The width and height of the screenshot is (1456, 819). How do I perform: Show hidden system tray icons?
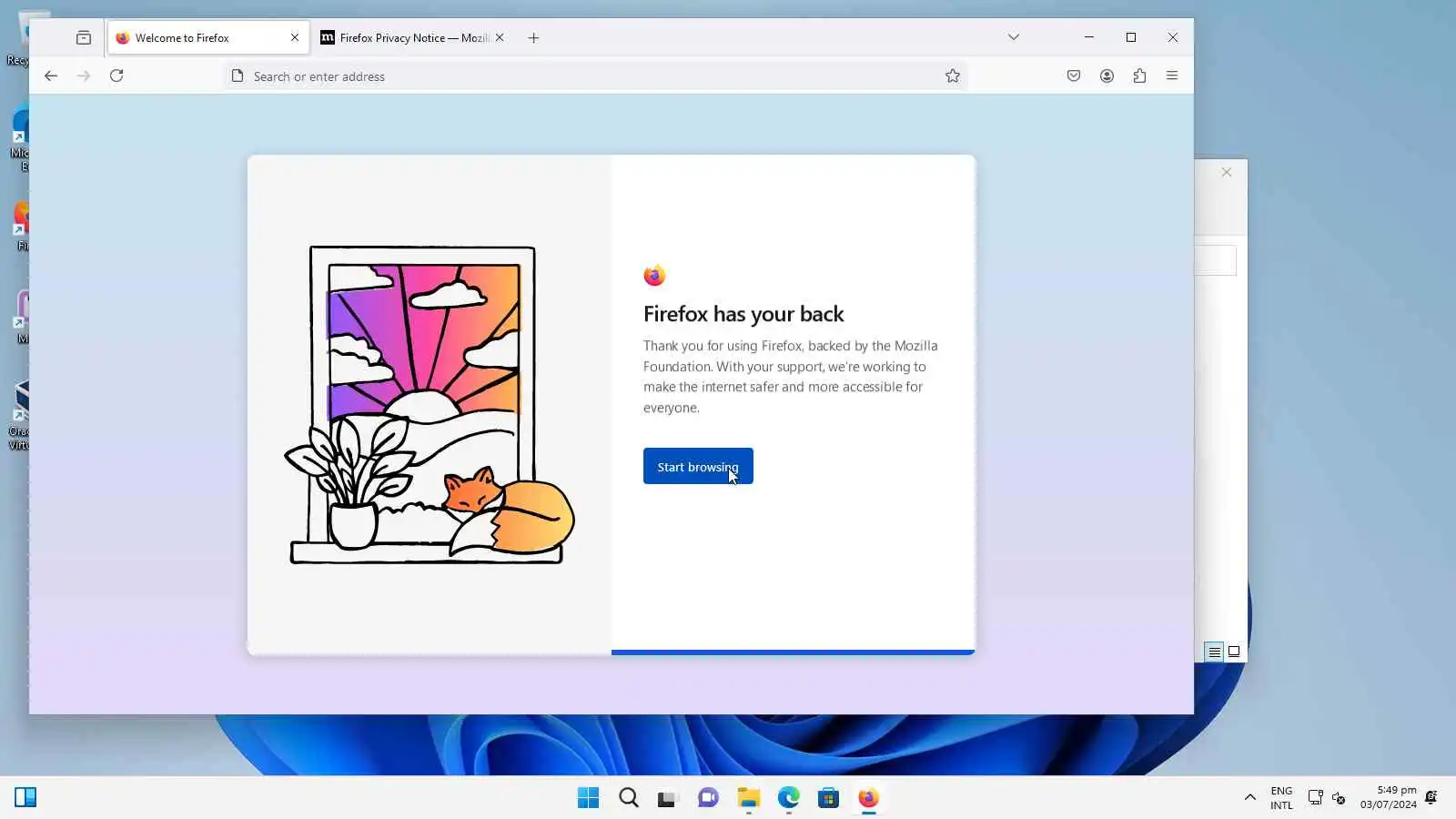1250,798
